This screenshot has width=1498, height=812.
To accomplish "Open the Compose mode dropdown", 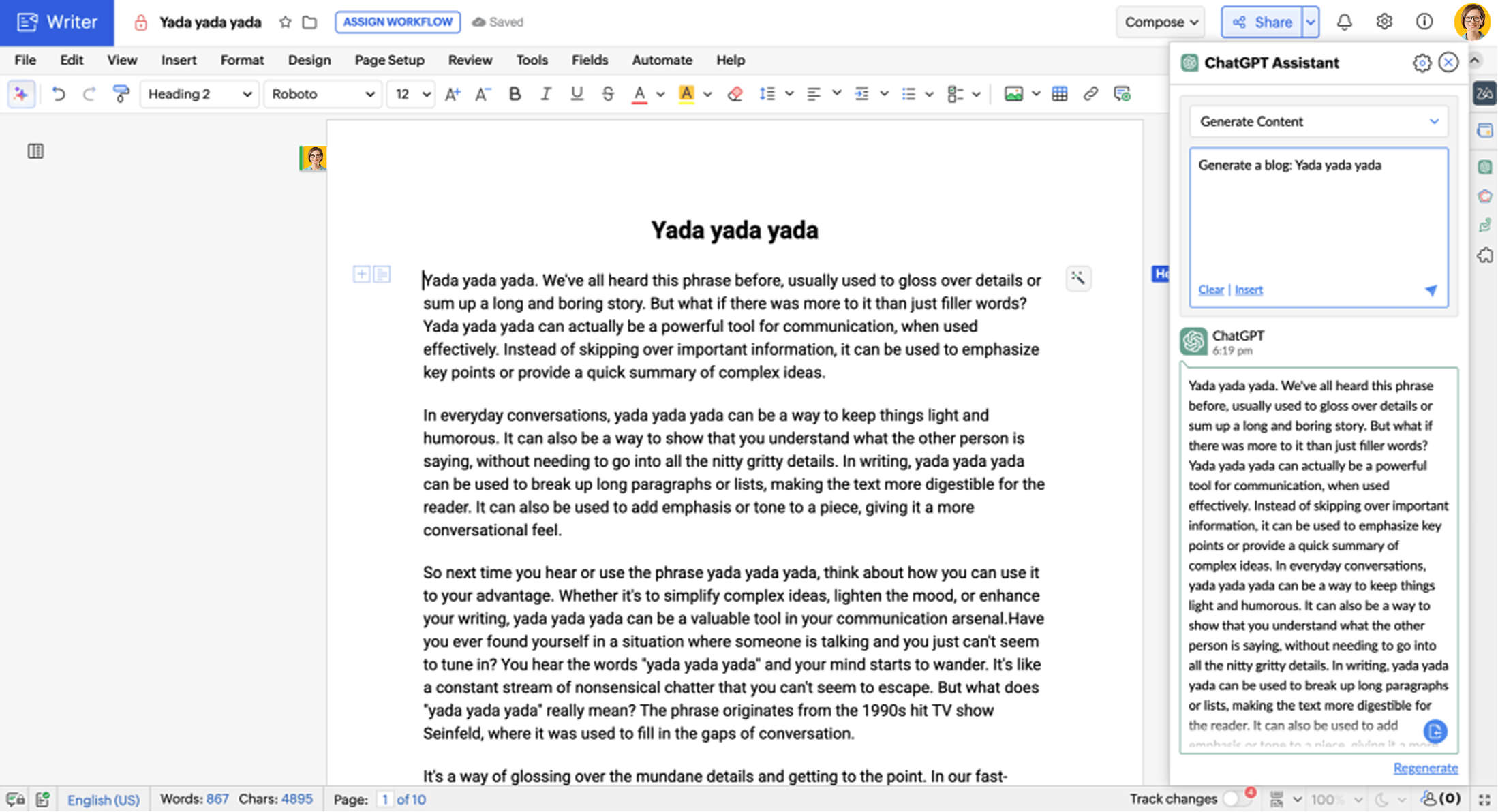I will 1161,22.
